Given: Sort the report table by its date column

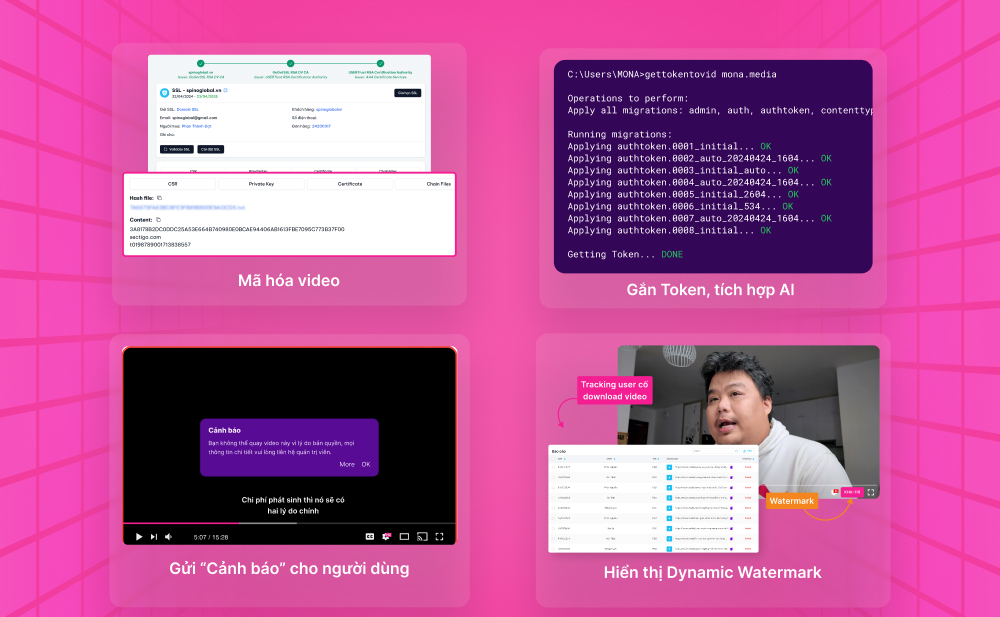Looking at the screenshot, I should (565, 460).
